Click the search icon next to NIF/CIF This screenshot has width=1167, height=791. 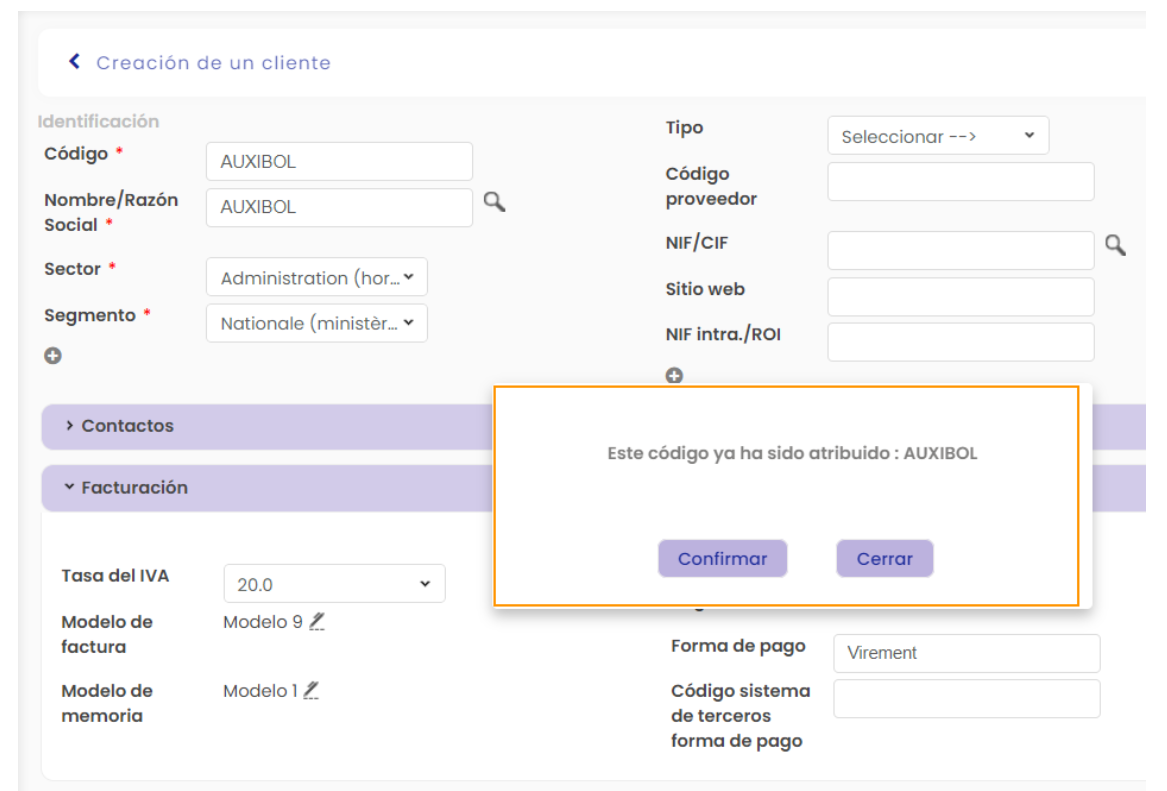pos(1115,245)
